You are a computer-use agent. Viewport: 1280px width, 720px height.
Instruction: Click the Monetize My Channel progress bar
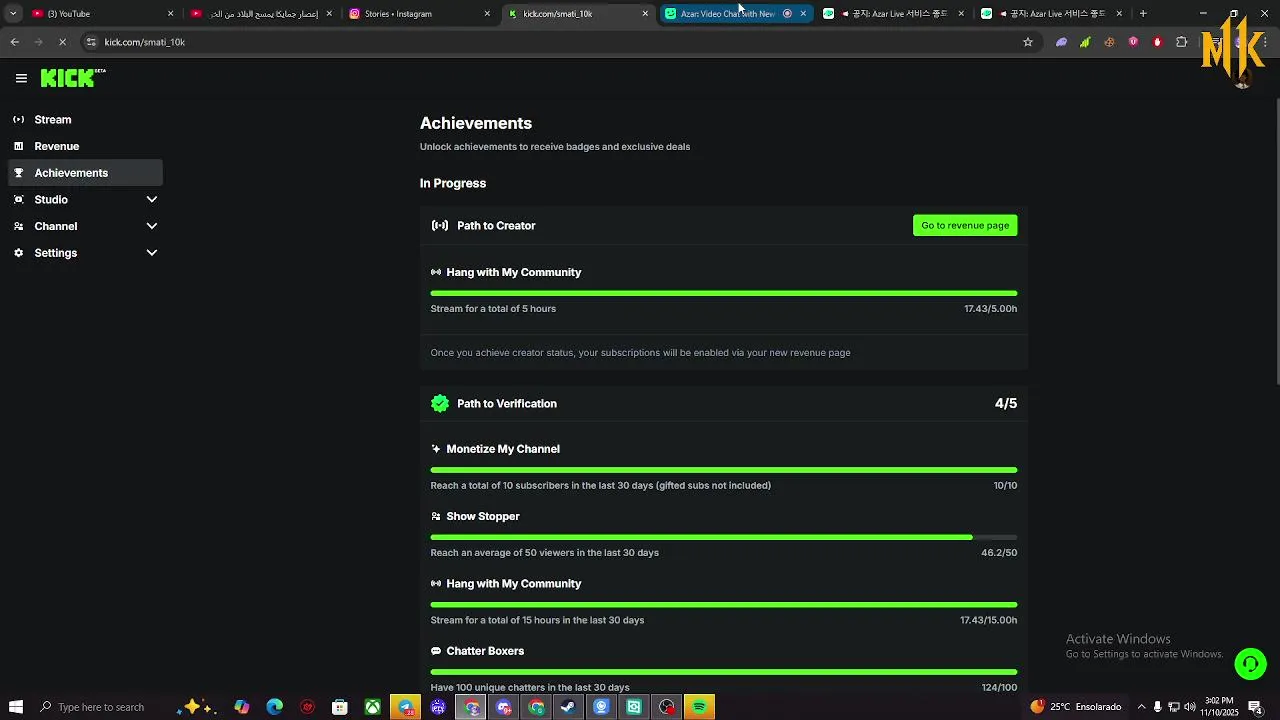point(724,470)
